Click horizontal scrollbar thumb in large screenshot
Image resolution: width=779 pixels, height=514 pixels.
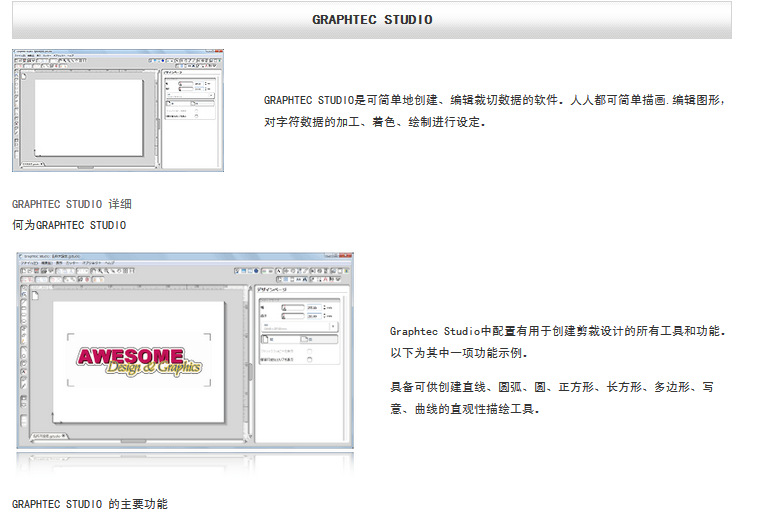134,441
